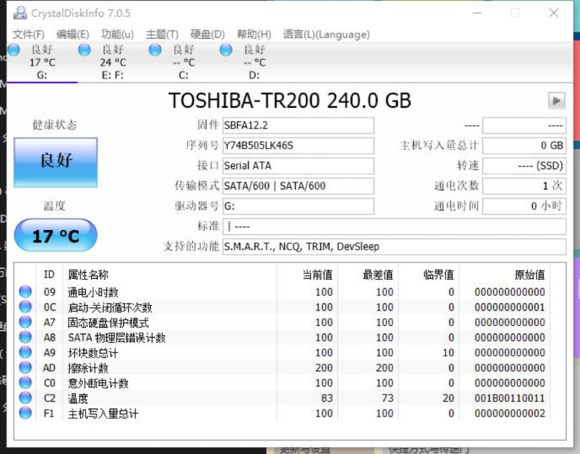This screenshot has width=580, height=454.
Task: Select the G: drive status orb
Action: point(14,50)
